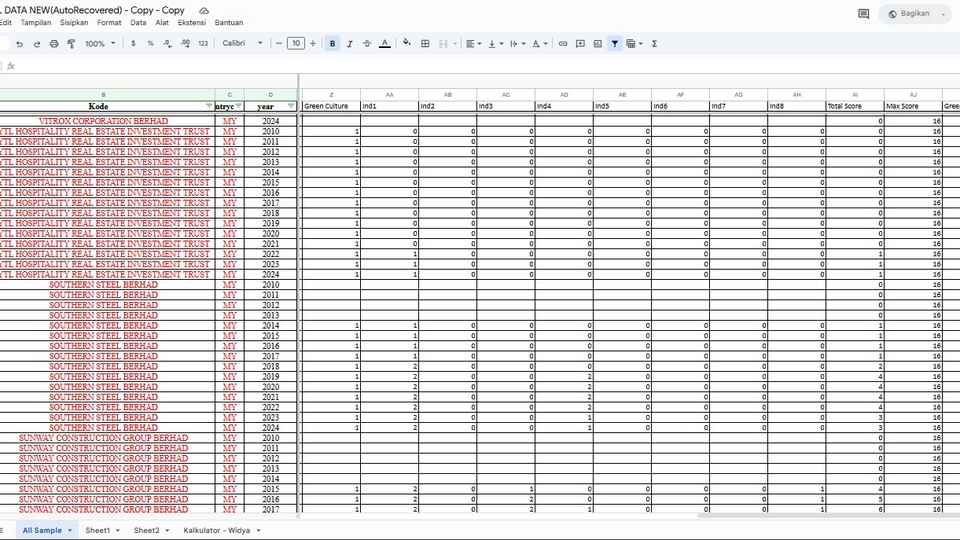Open the vertical align dropdown
Image resolution: width=960 pixels, height=540 pixels.
tap(495, 43)
